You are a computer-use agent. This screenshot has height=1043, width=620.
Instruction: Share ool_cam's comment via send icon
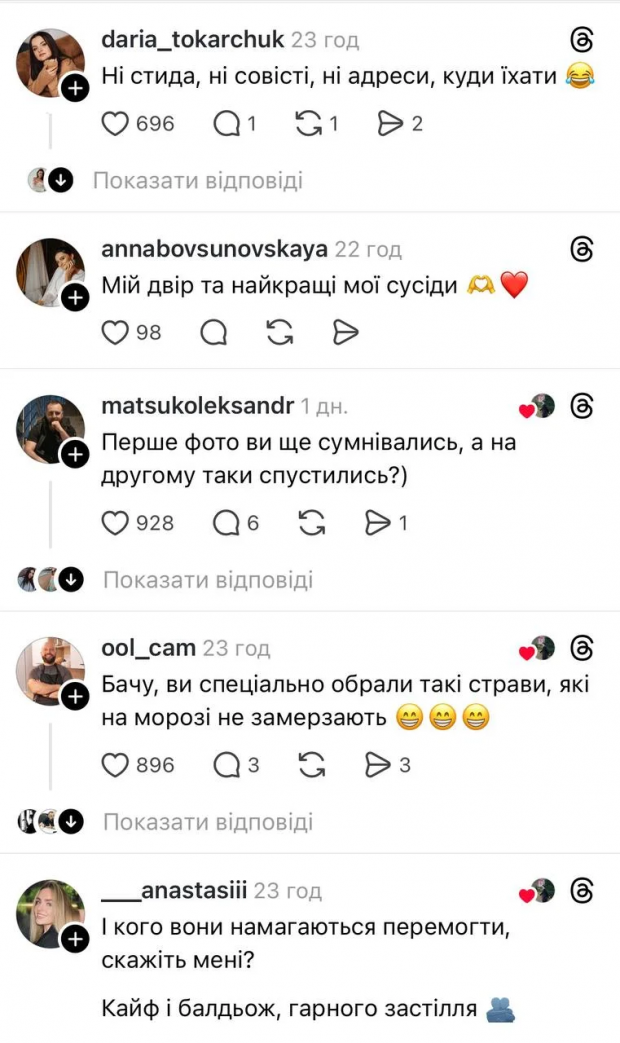click(x=378, y=765)
